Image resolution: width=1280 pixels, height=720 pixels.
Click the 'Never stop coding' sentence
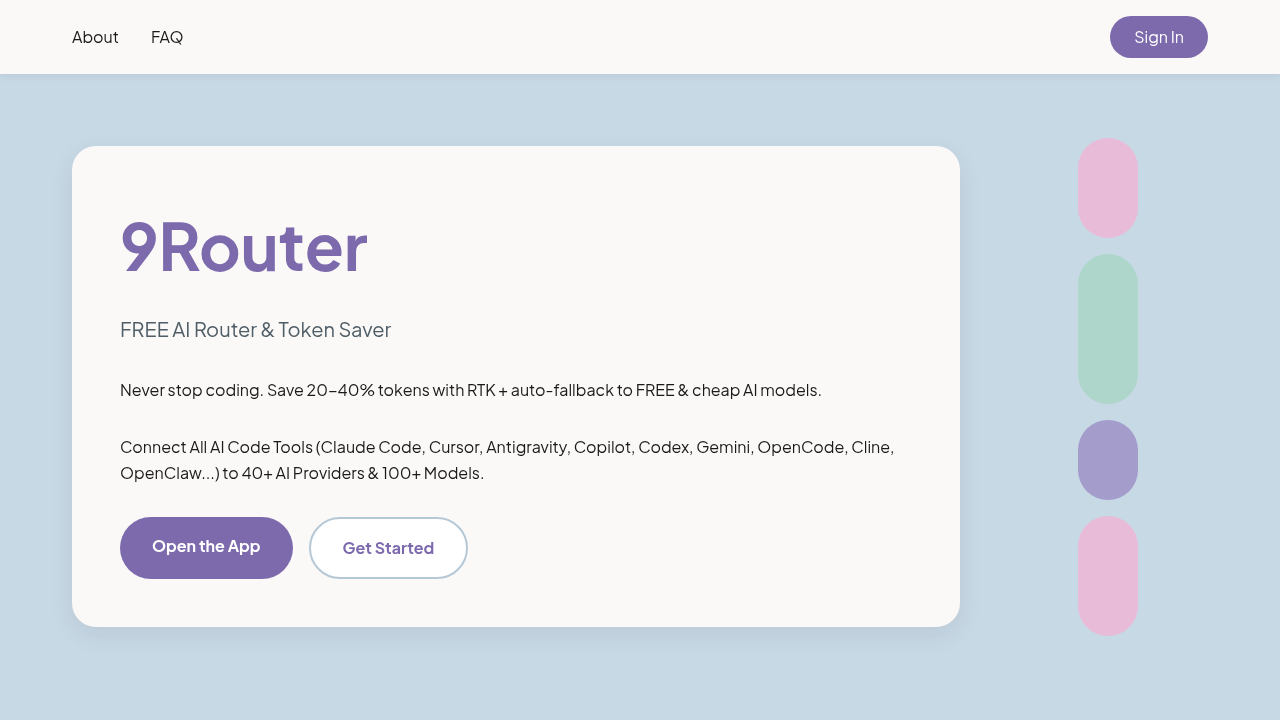tap(471, 390)
